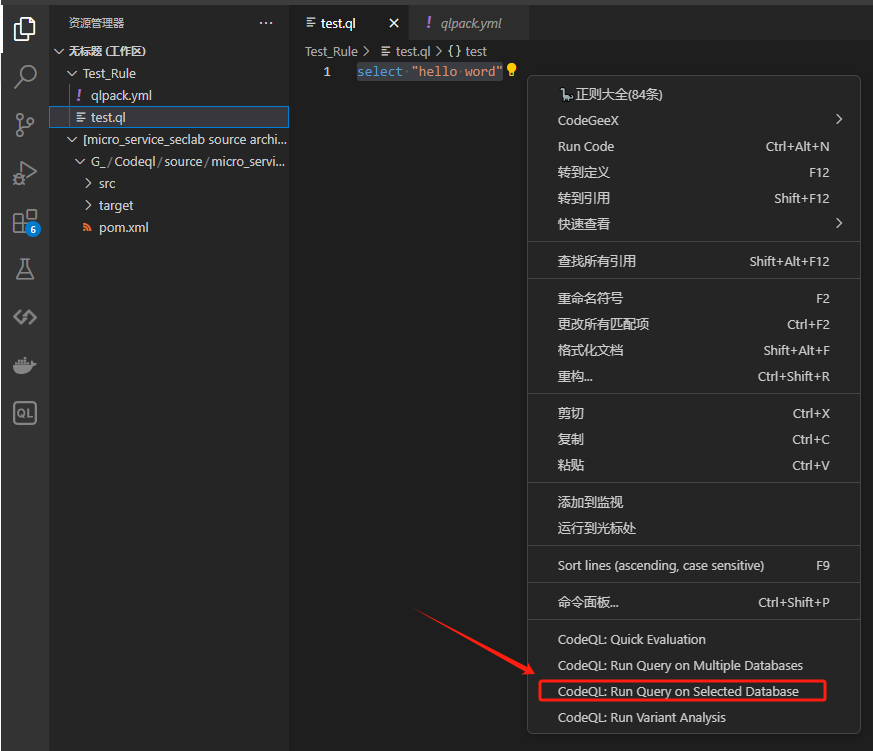
Task: Open the Docker whale icon view
Action: pyautogui.click(x=24, y=365)
